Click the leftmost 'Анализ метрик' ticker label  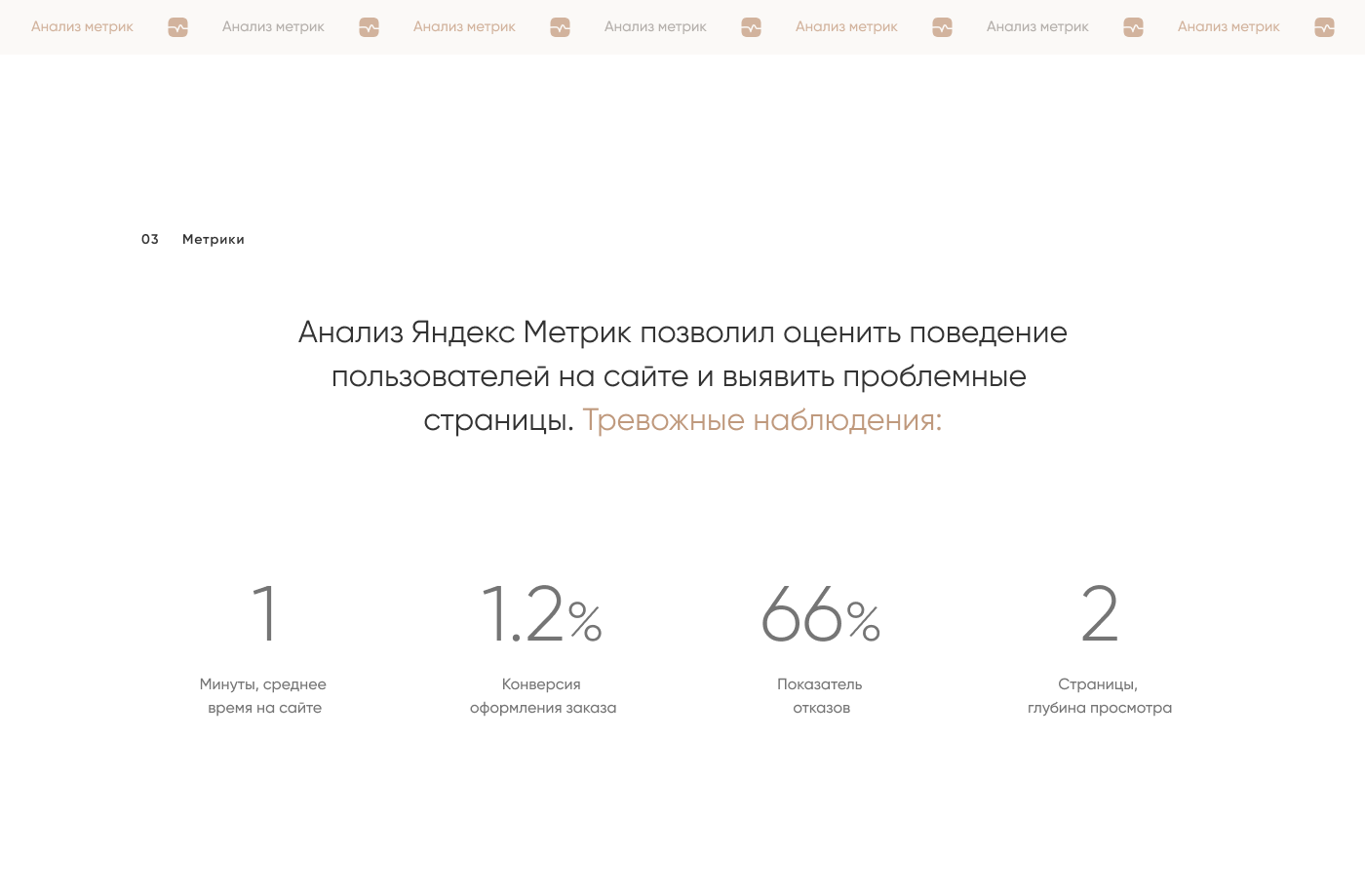tap(82, 26)
